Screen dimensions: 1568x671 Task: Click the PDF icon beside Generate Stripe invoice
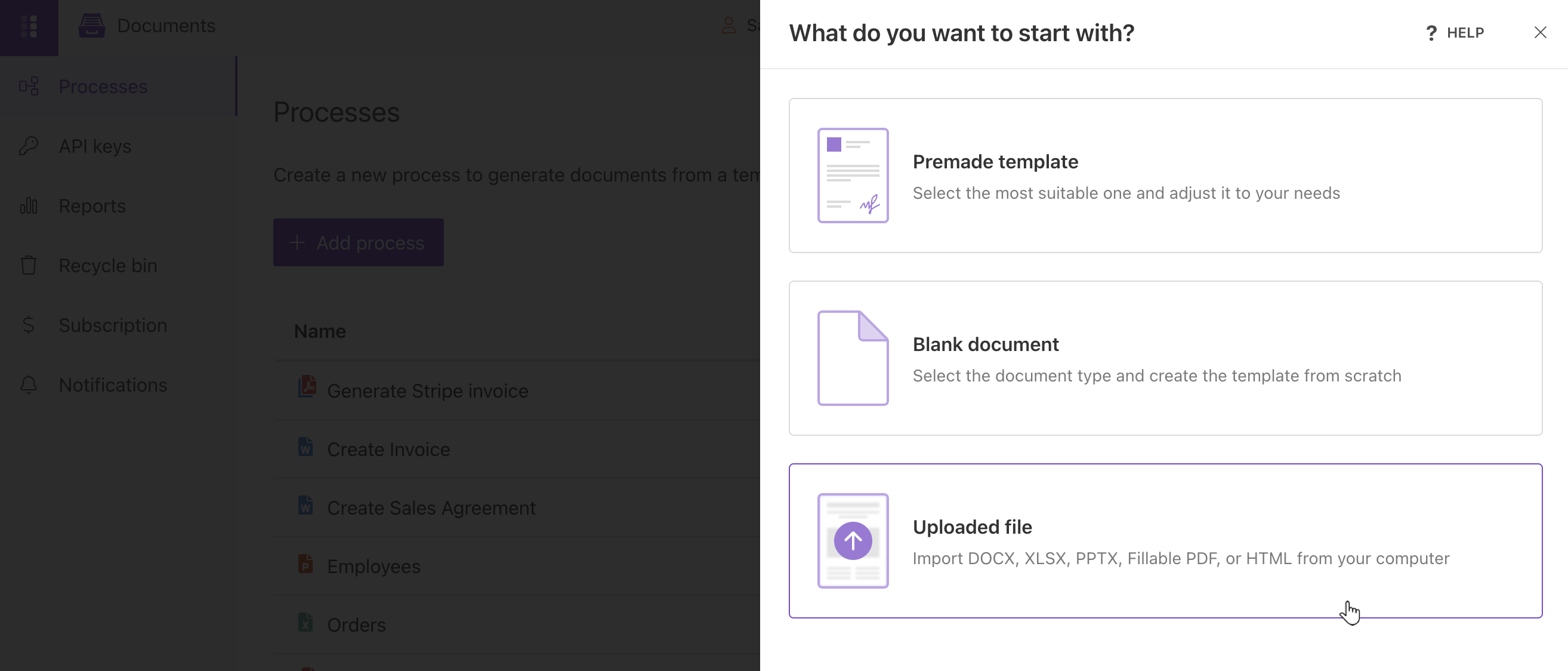(x=307, y=387)
